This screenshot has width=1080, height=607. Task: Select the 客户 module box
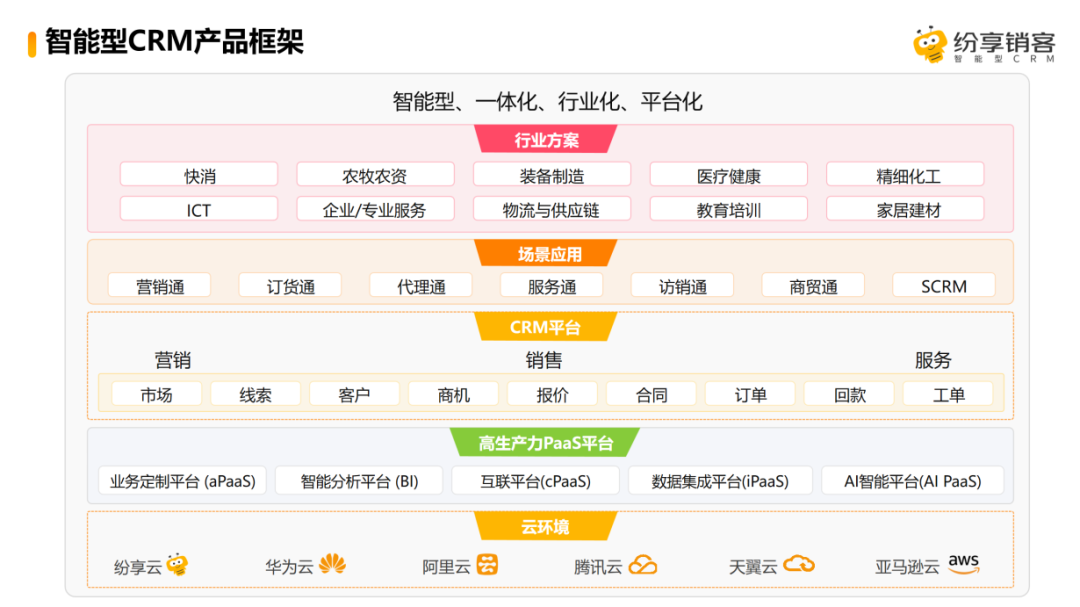(x=354, y=394)
